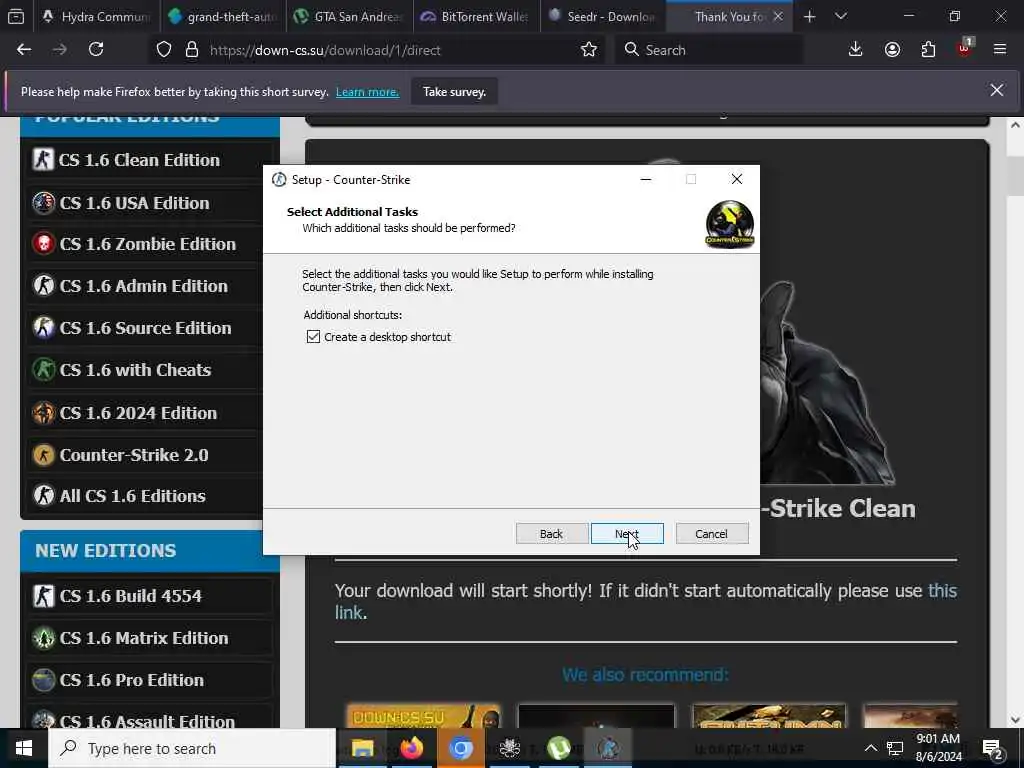Click the Chrome taskbar icon
This screenshot has height=768, width=1024.
460,748
